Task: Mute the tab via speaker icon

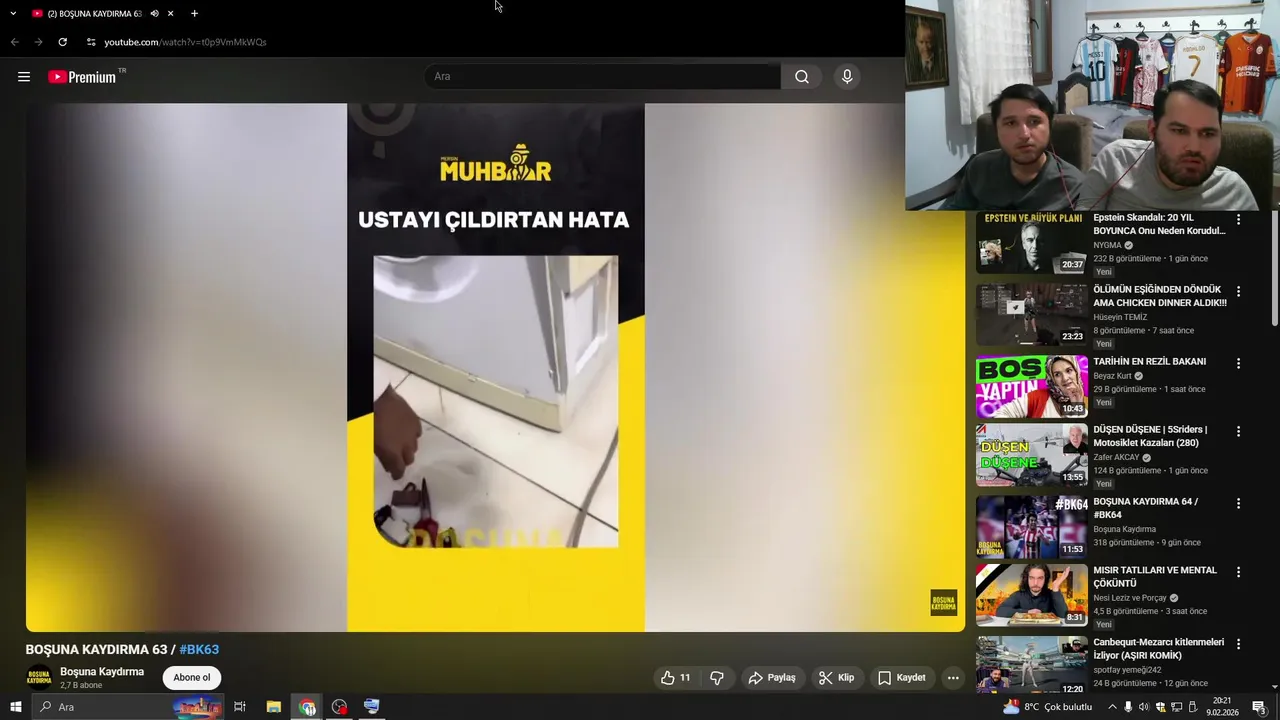Action: 154,13
